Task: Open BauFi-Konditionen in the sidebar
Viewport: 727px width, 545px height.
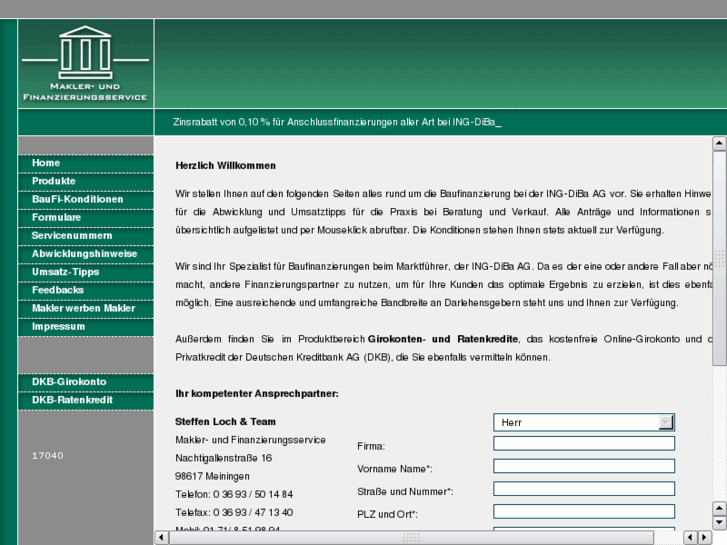Action: (86, 199)
